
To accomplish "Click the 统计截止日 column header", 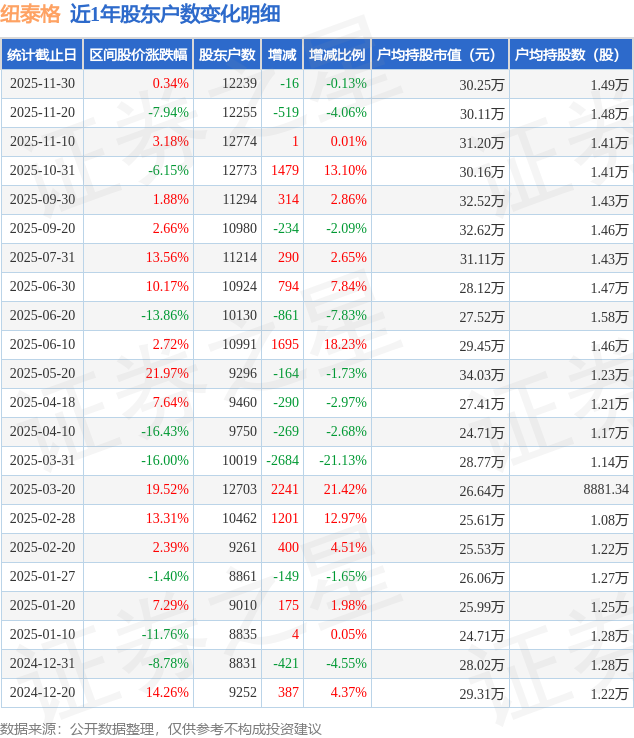I will [41, 55].
